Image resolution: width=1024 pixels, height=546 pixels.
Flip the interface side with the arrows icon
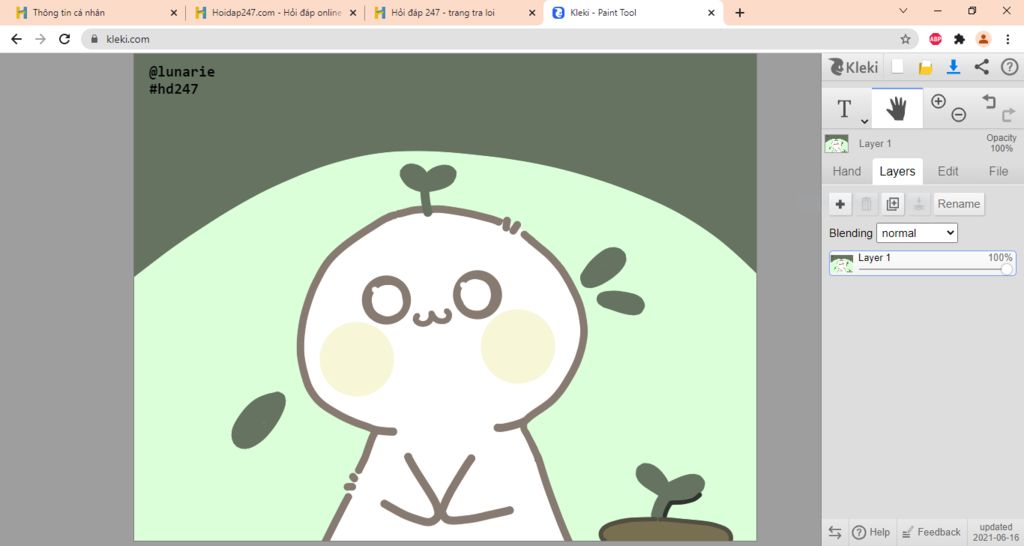835,532
